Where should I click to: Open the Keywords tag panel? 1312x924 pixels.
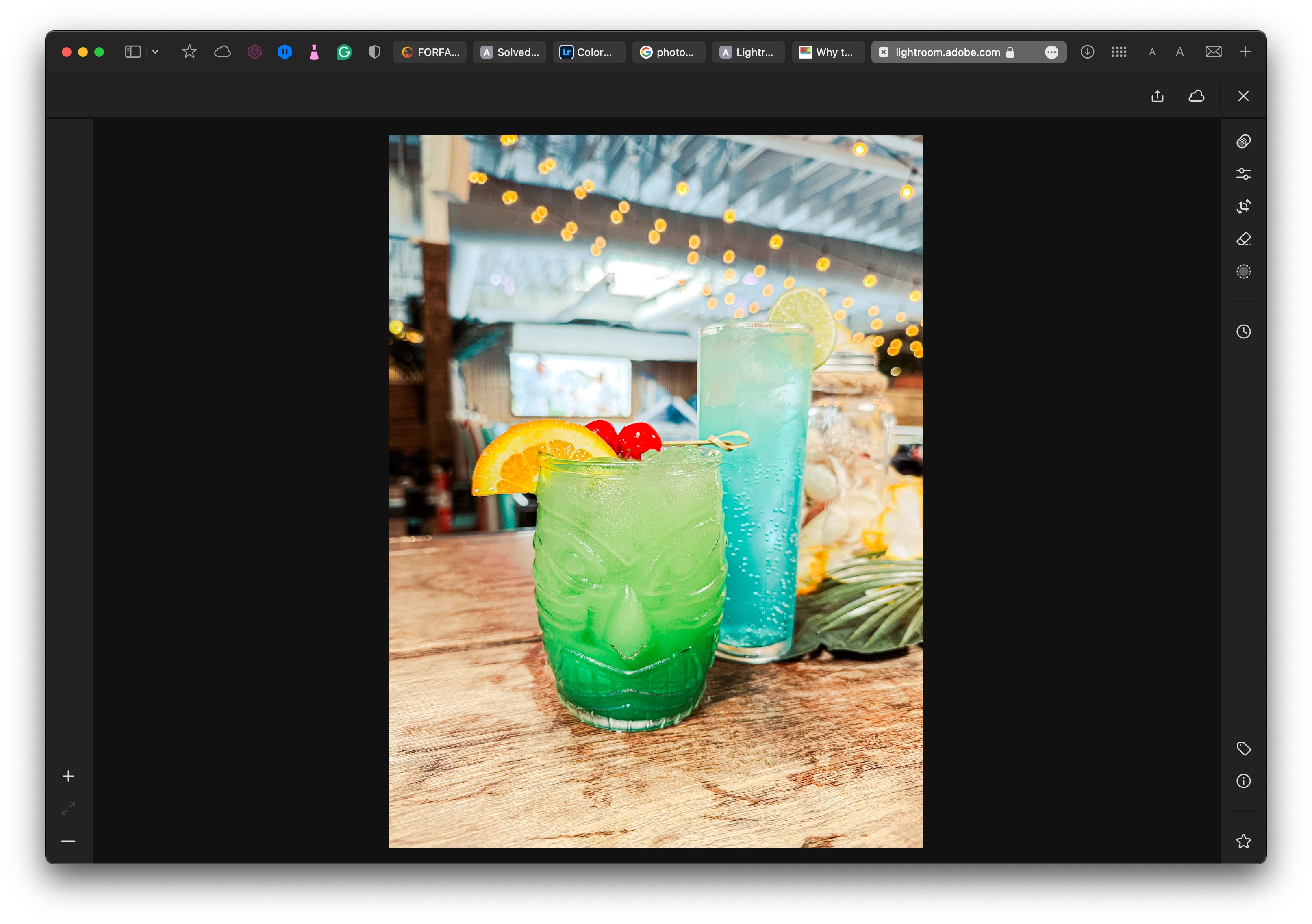point(1243,748)
